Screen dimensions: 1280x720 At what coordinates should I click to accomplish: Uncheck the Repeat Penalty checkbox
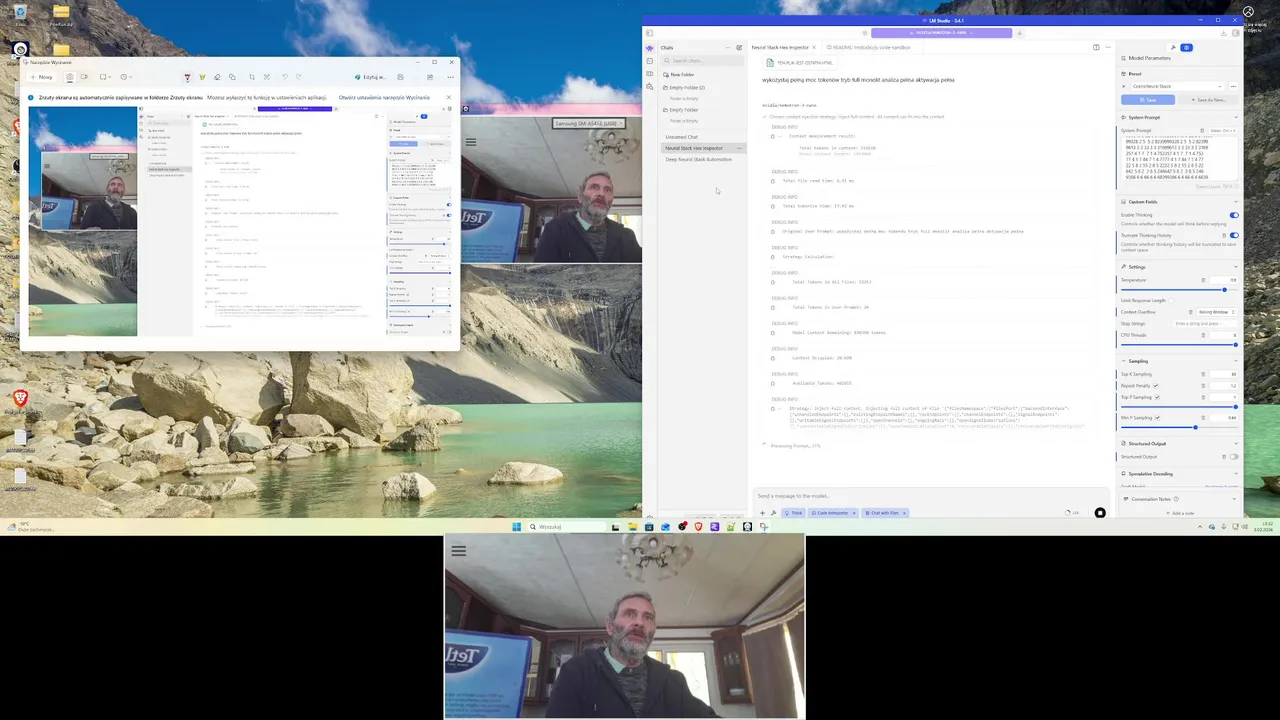click(x=1156, y=386)
